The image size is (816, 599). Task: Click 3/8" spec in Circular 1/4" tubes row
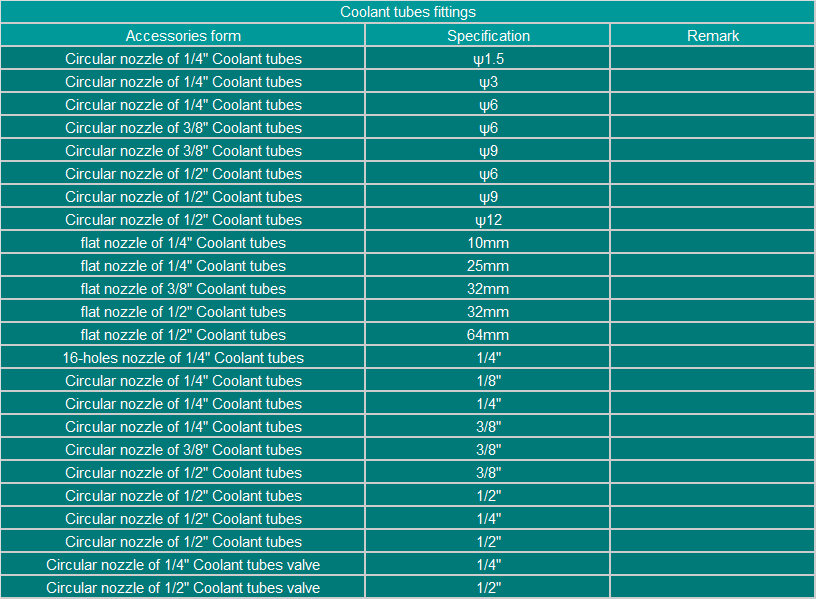488,427
